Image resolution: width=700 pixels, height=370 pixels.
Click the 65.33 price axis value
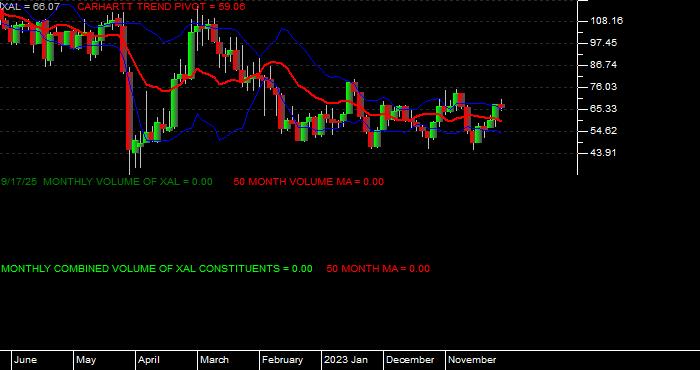pos(604,109)
